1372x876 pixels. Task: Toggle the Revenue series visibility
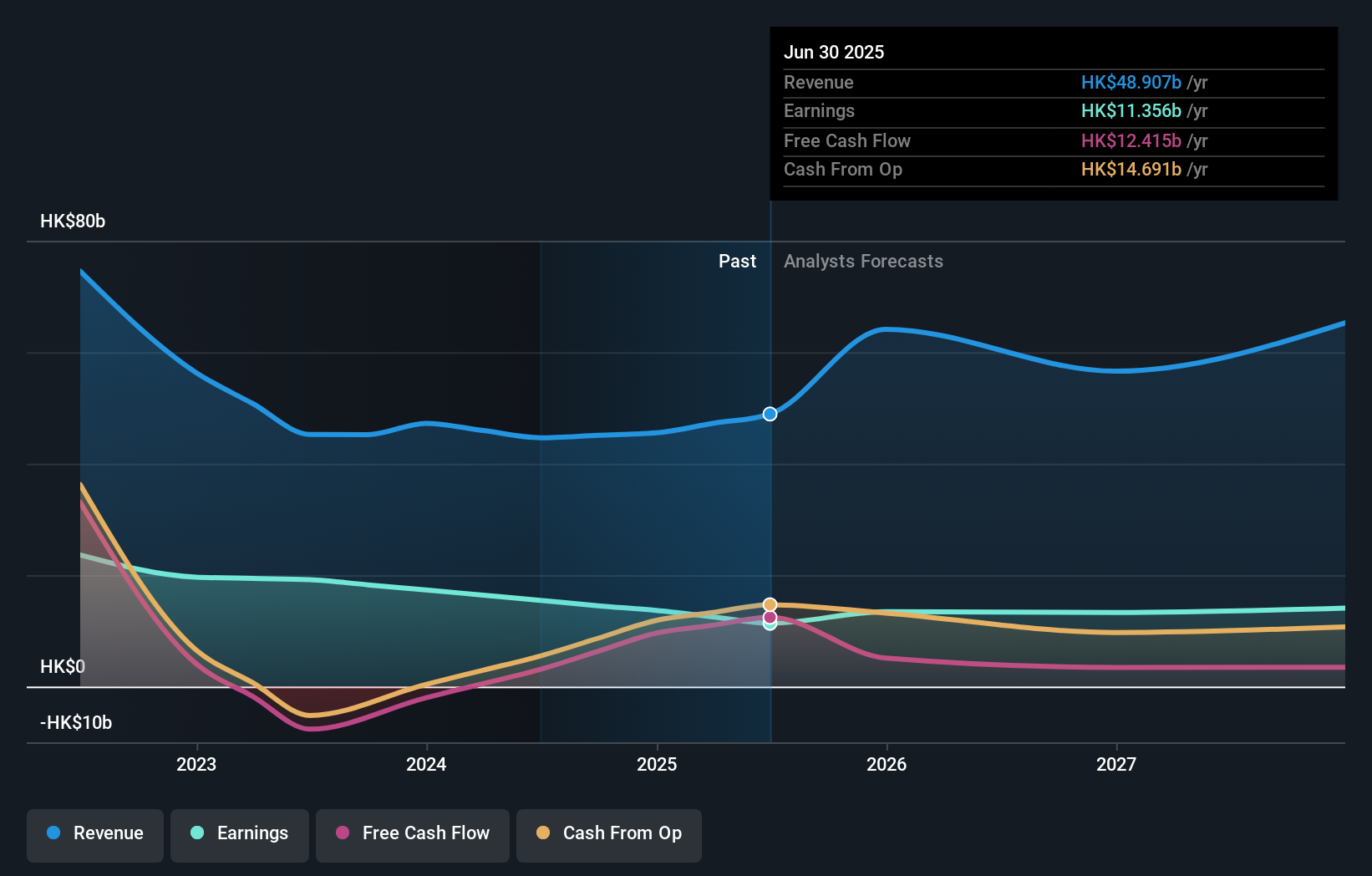[x=94, y=833]
